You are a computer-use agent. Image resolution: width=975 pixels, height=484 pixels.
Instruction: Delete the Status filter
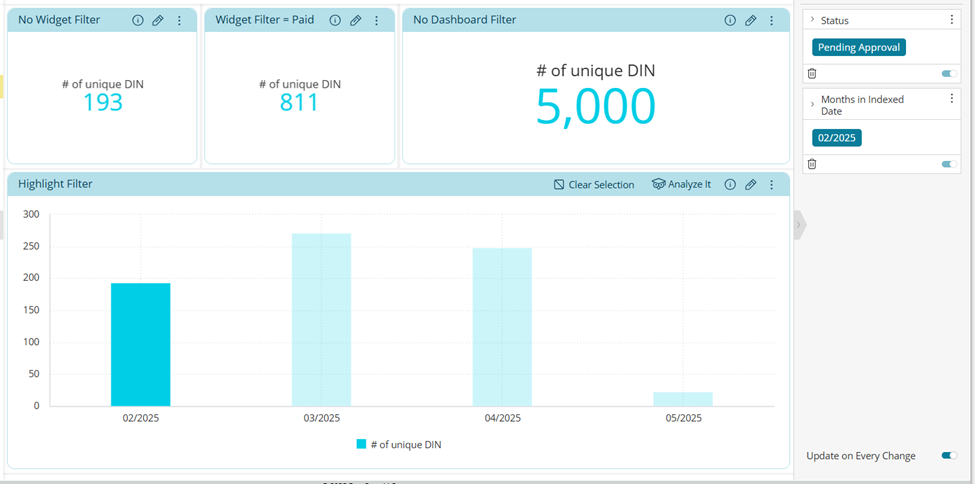tap(811, 73)
